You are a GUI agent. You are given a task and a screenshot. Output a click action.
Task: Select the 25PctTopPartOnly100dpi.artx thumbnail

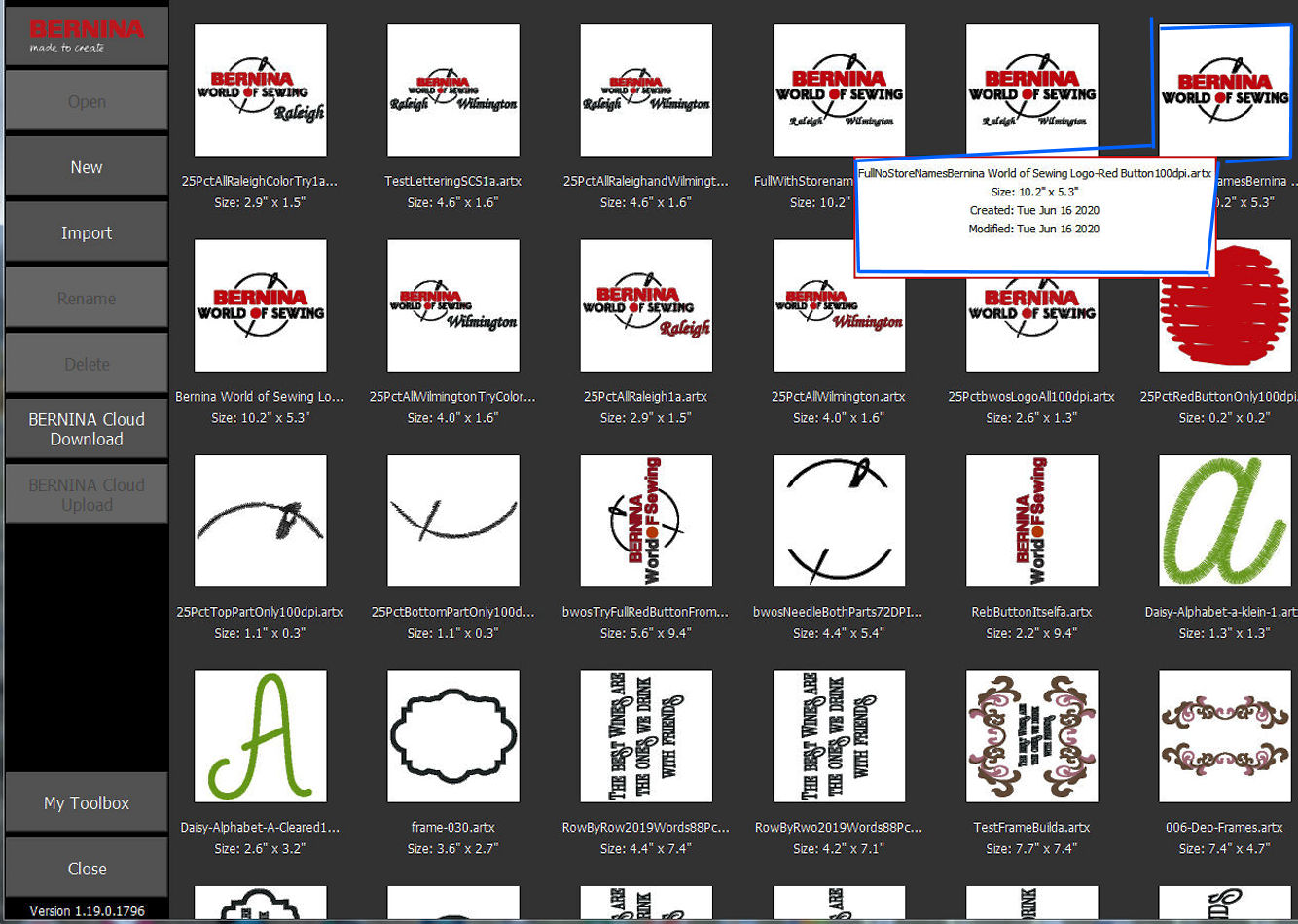[x=260, y=520]
